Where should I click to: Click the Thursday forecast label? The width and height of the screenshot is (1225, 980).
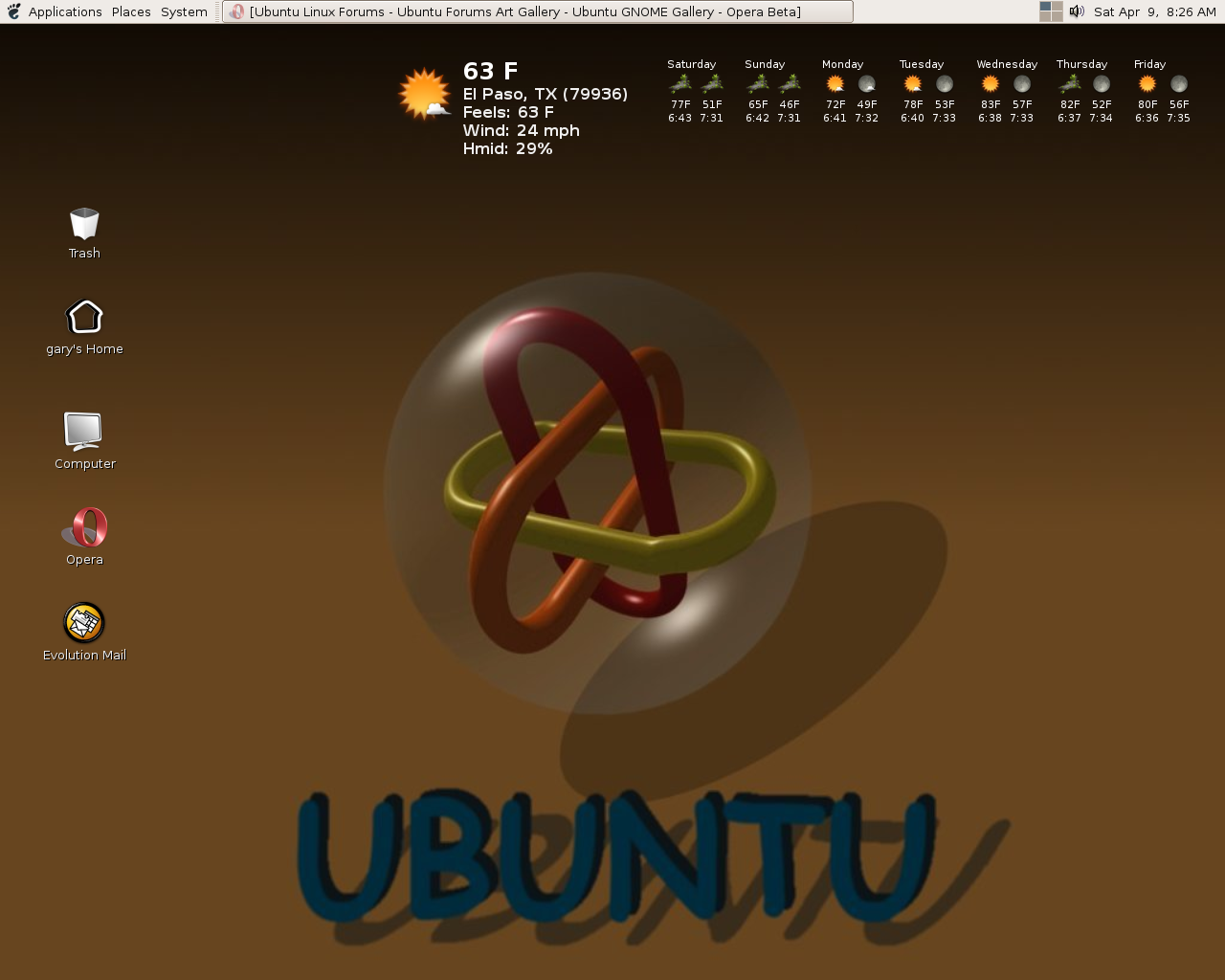pos(1081,64)
